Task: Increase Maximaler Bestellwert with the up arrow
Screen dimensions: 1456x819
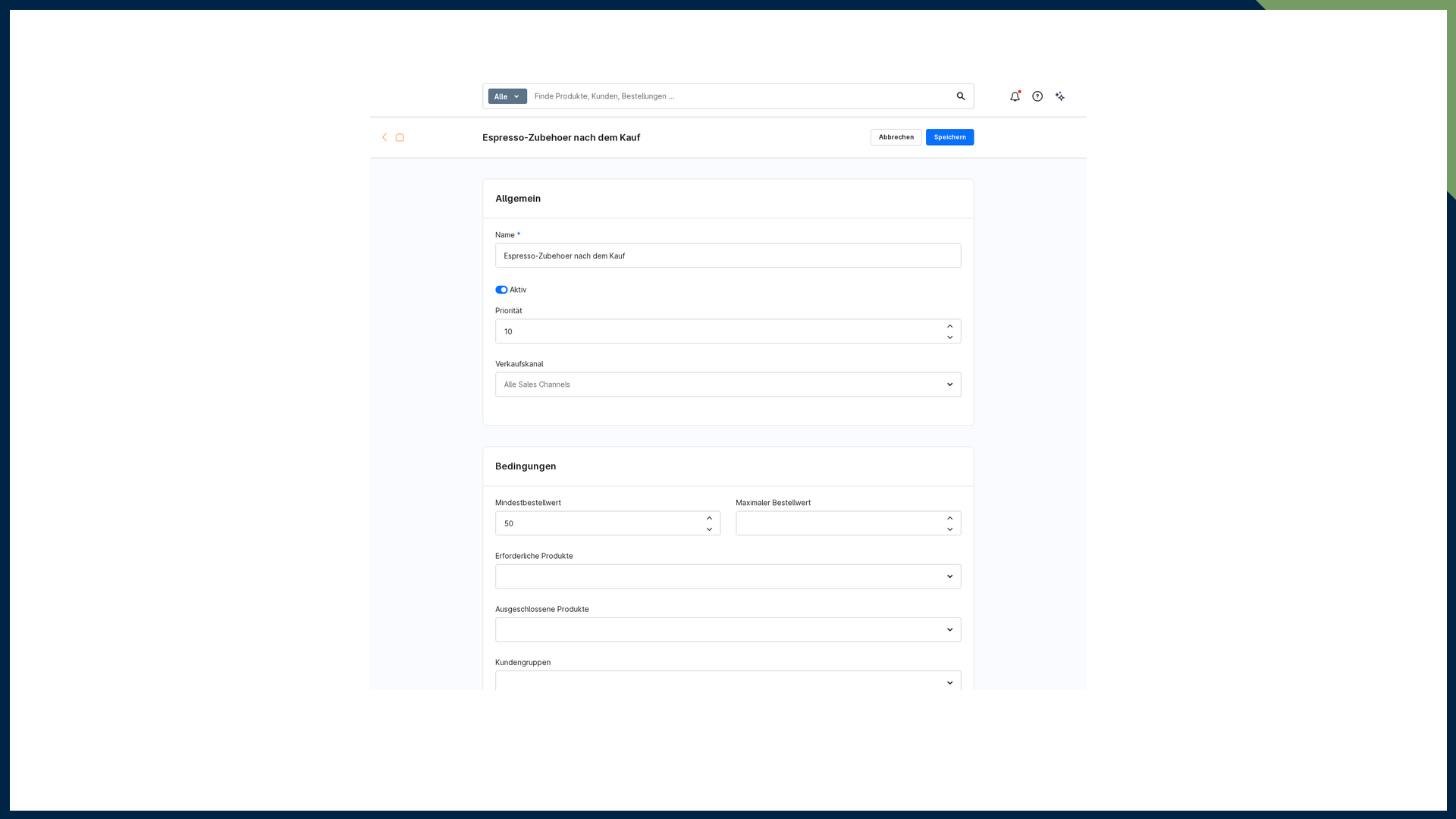Action: coord(949,518)
